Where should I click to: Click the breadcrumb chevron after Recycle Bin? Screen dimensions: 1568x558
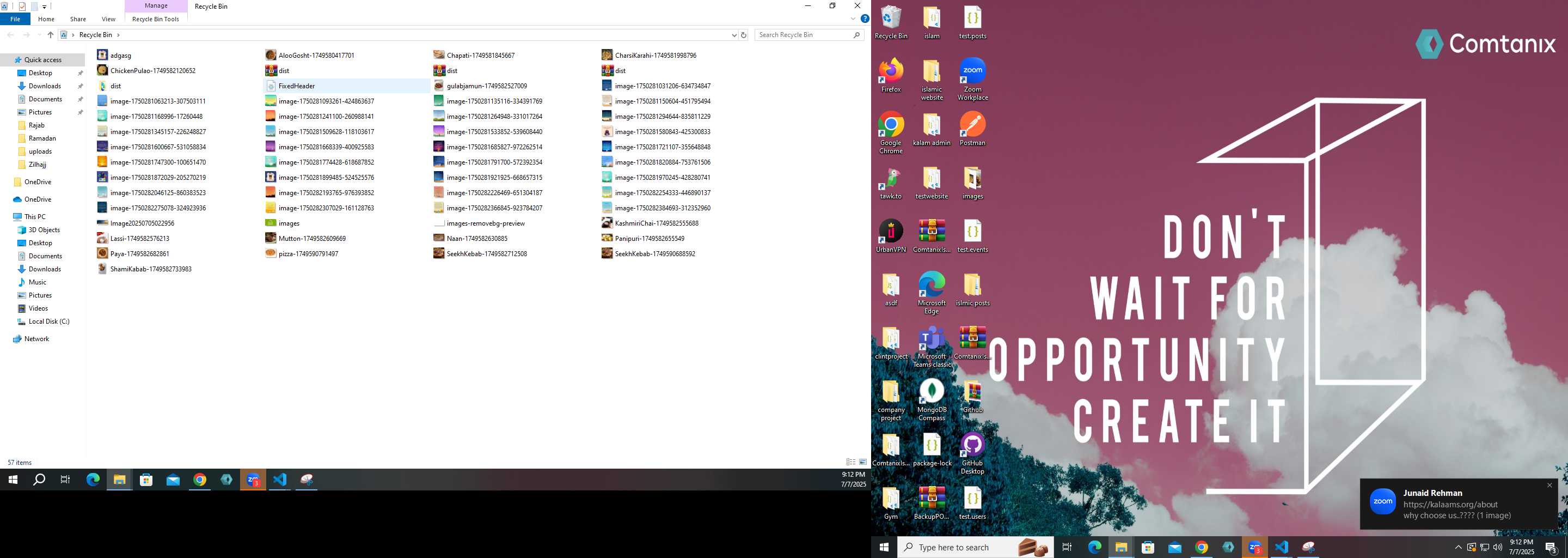pos(118,35)
